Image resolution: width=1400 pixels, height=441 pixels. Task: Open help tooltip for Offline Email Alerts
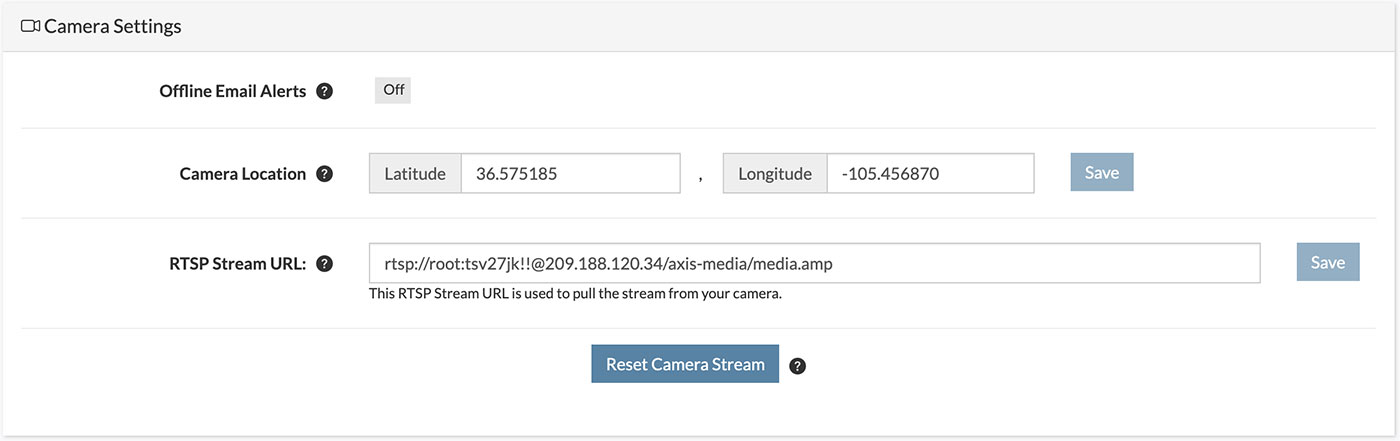[324, 91]
